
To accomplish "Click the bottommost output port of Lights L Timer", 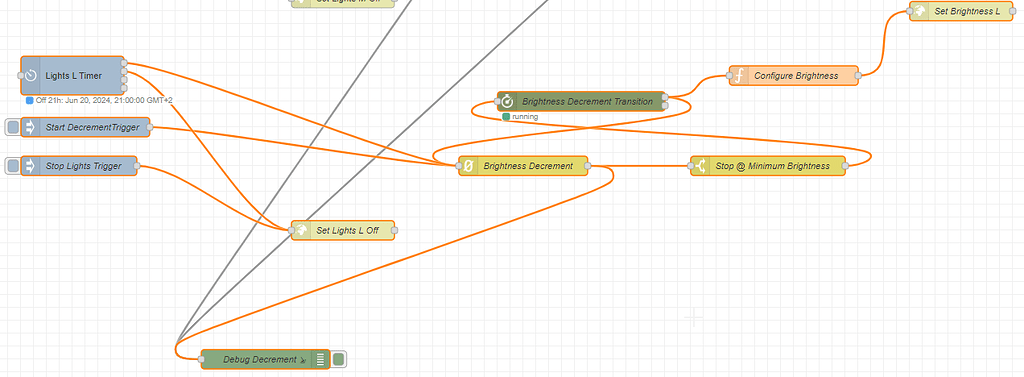I will 124,88.
